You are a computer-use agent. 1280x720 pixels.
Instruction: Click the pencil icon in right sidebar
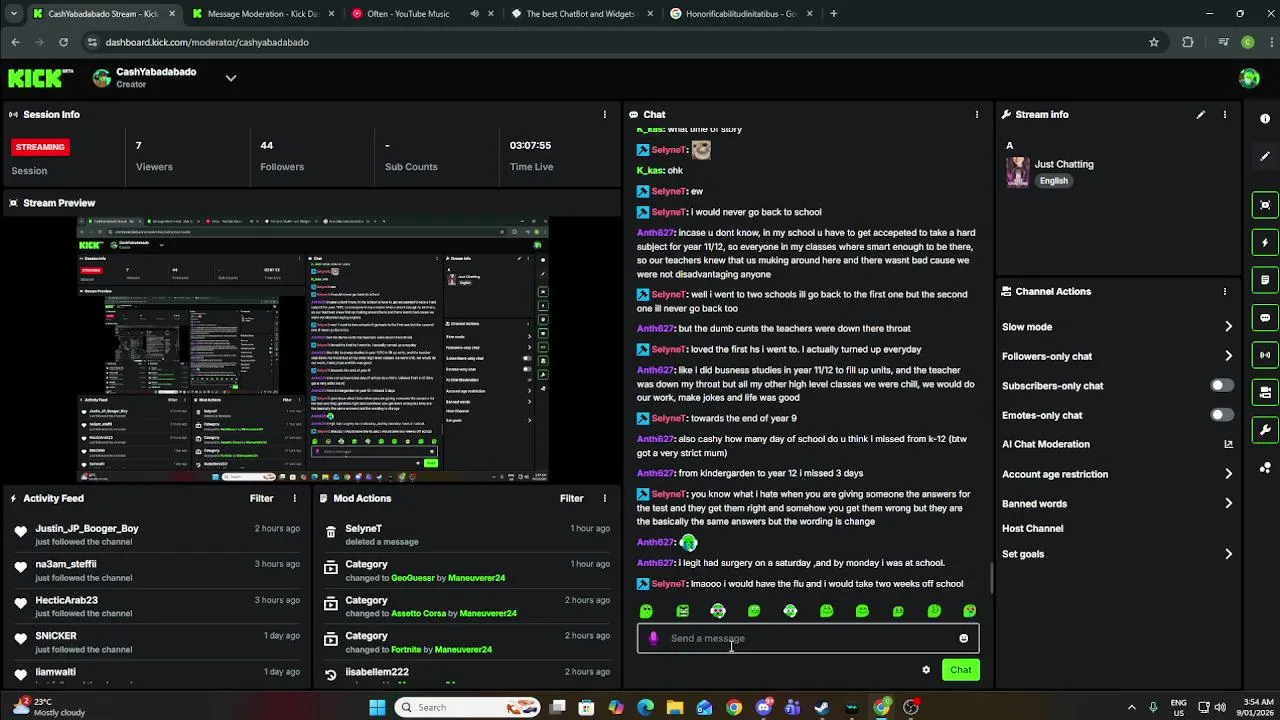1265,156
